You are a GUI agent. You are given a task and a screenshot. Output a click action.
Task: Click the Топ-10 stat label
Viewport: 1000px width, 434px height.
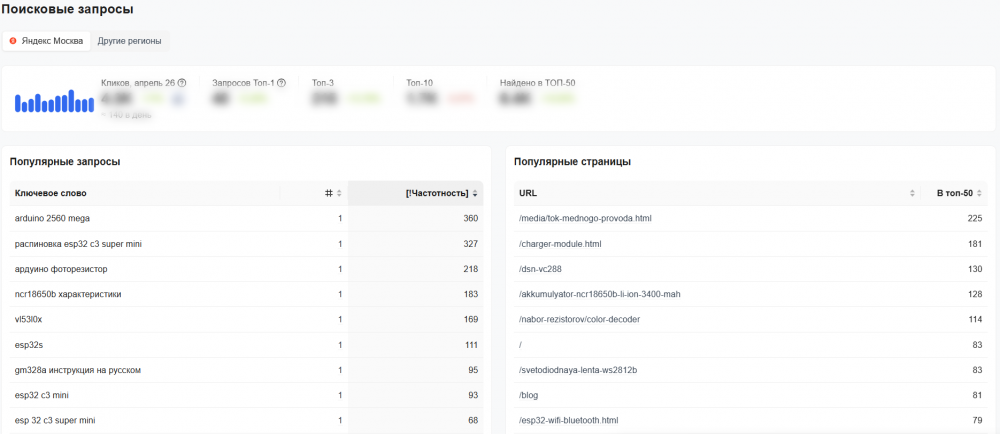(x=420, y=83)
